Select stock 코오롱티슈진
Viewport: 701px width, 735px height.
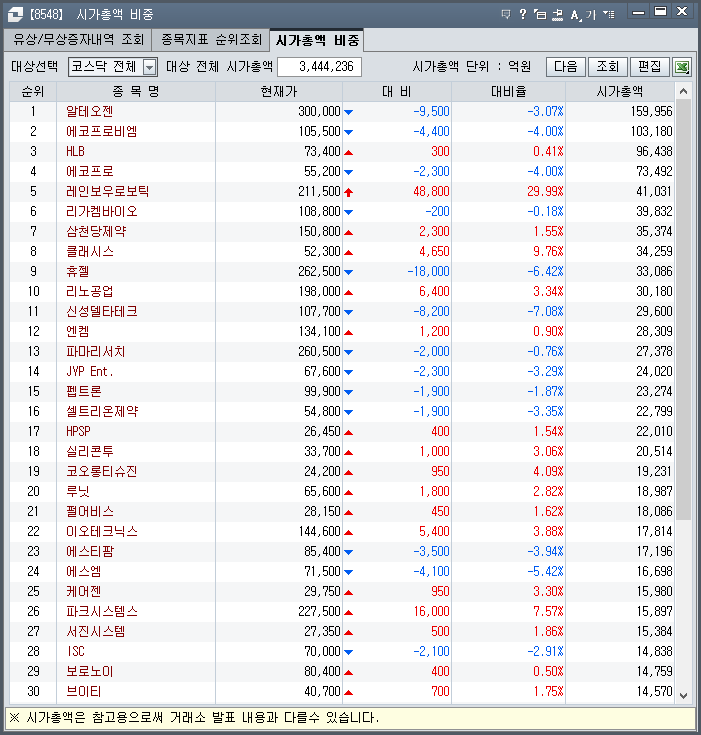click(x=101, y=472)
